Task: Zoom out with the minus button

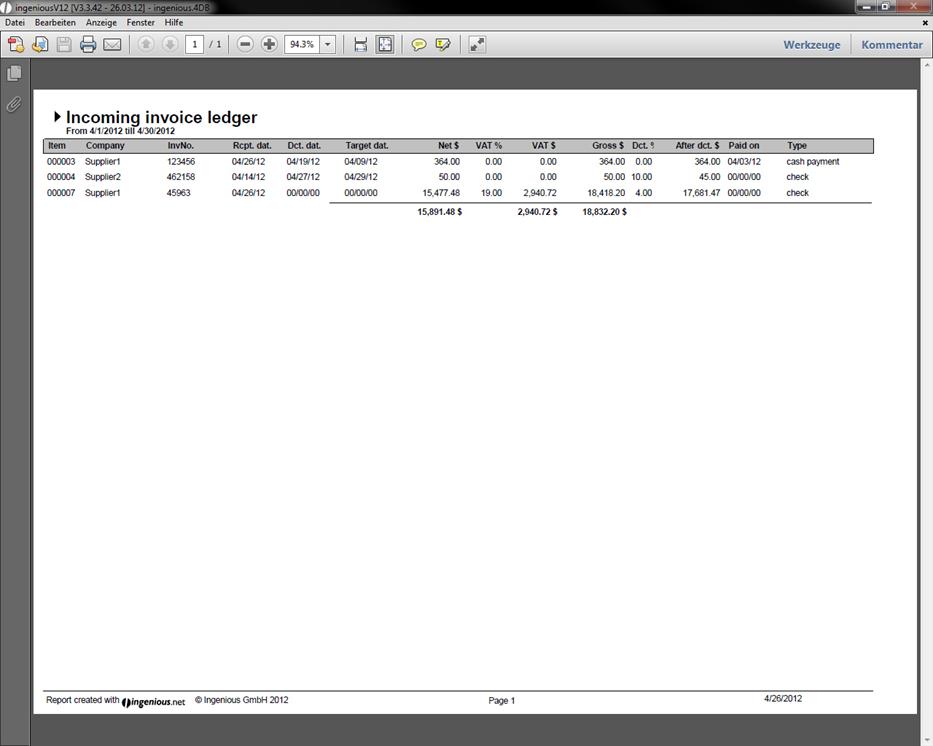Action: [245, 44]
